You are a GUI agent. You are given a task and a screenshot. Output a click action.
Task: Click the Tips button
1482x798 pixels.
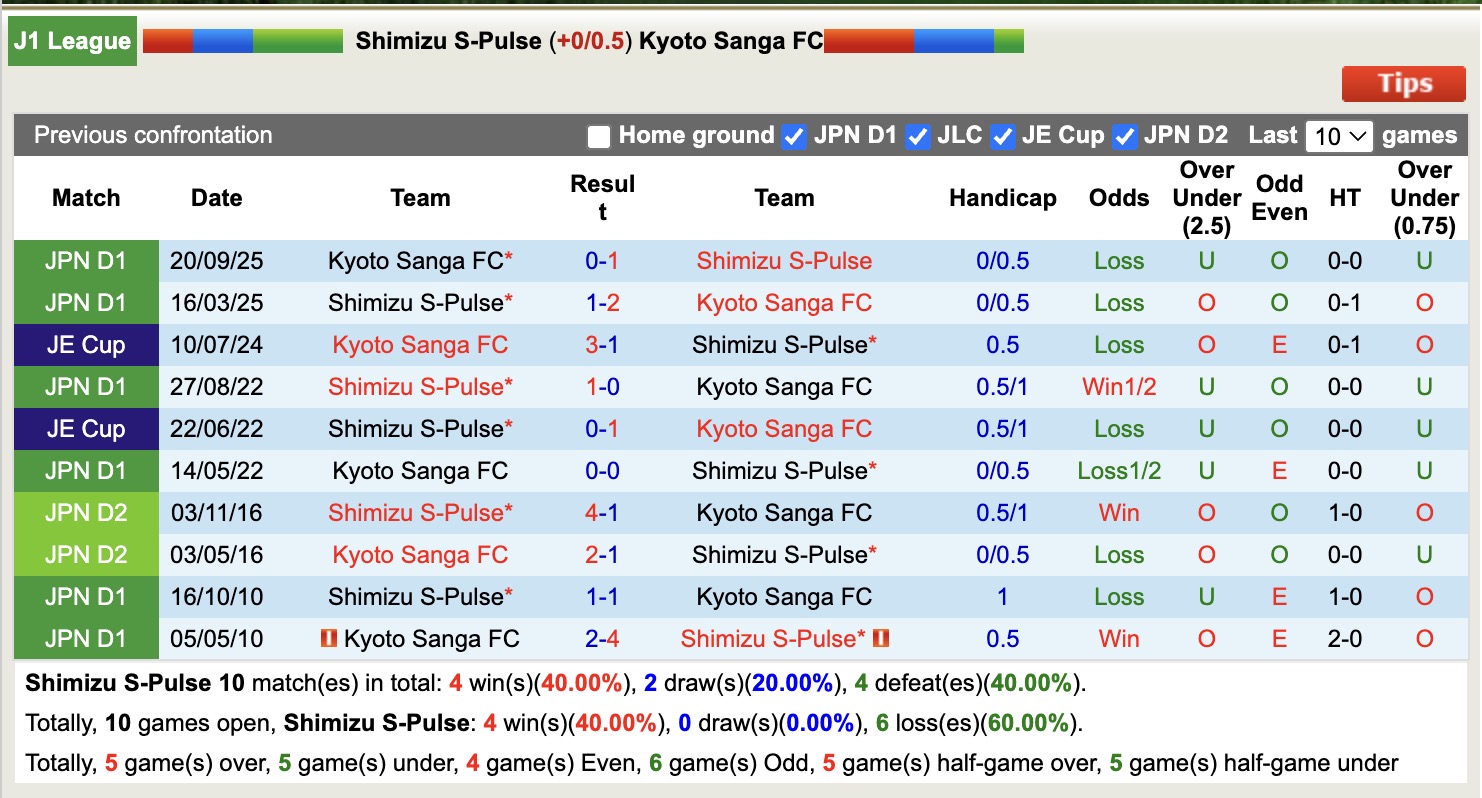tap(1403, 84)
